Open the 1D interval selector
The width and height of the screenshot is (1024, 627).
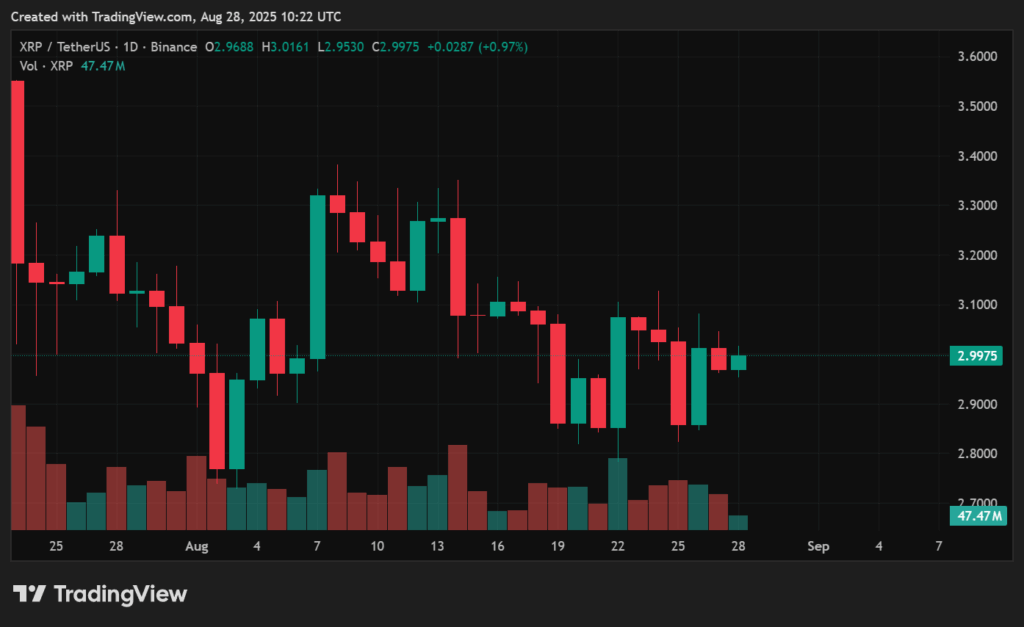[131, 47]
